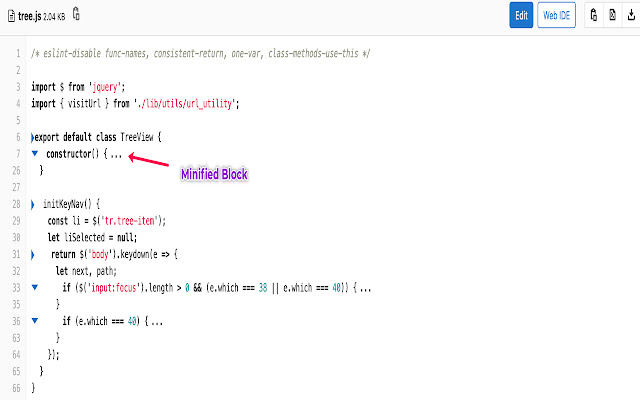Click the Edit button
The image size is (640, 400).
click(x=521, y=15)
